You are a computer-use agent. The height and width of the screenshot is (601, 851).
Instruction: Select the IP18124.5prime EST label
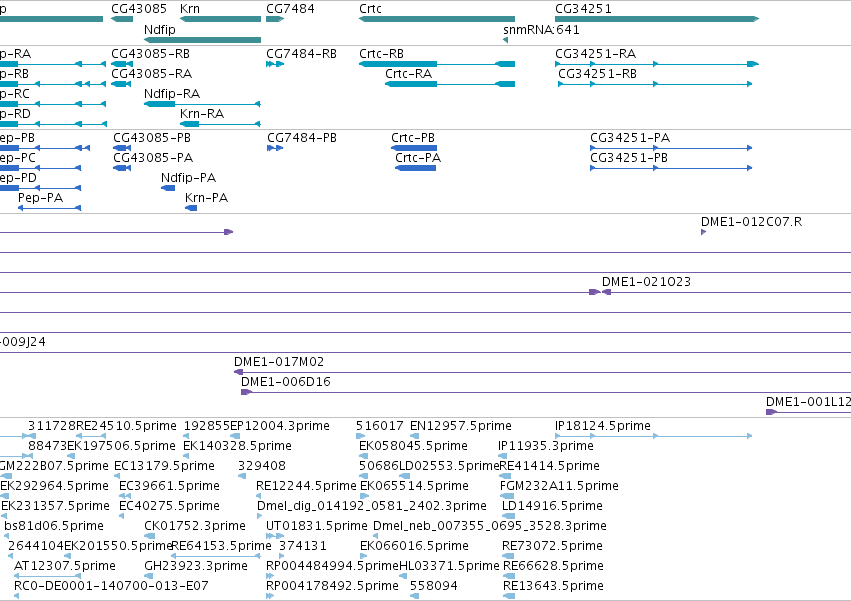pyautogui.click(x=602, y=426)
